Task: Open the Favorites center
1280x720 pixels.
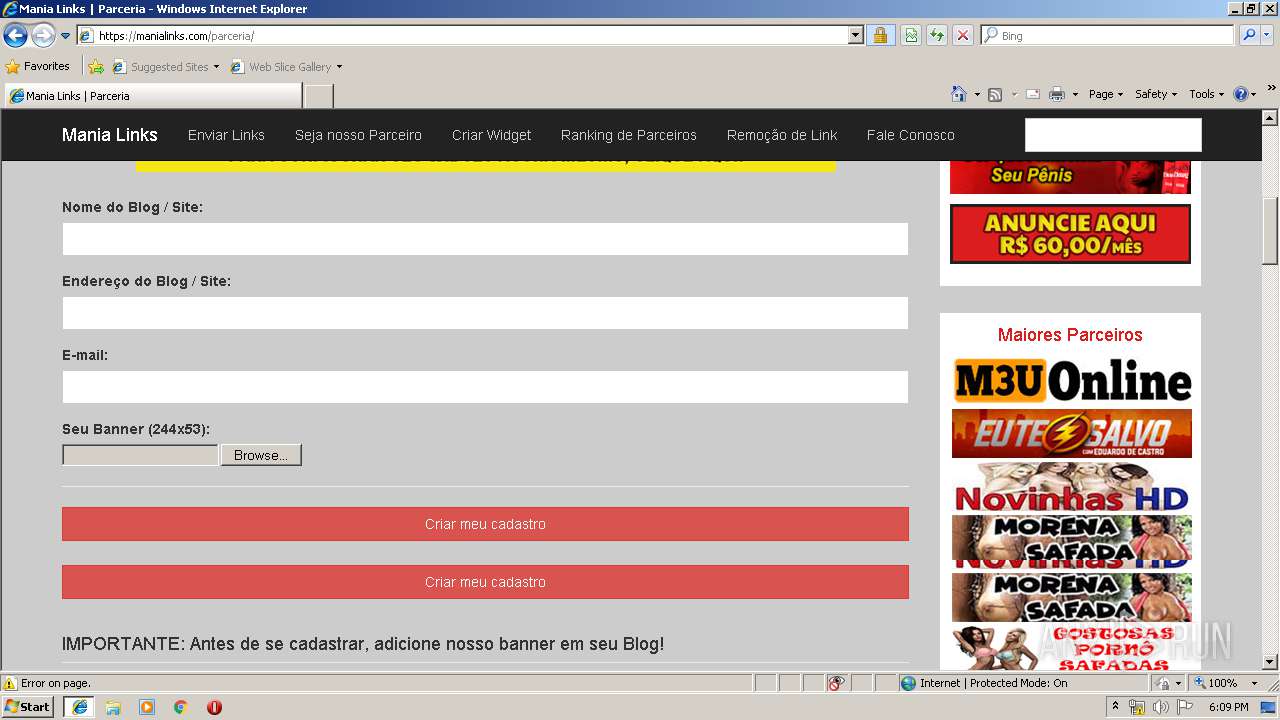Action: tap(37, 67)
